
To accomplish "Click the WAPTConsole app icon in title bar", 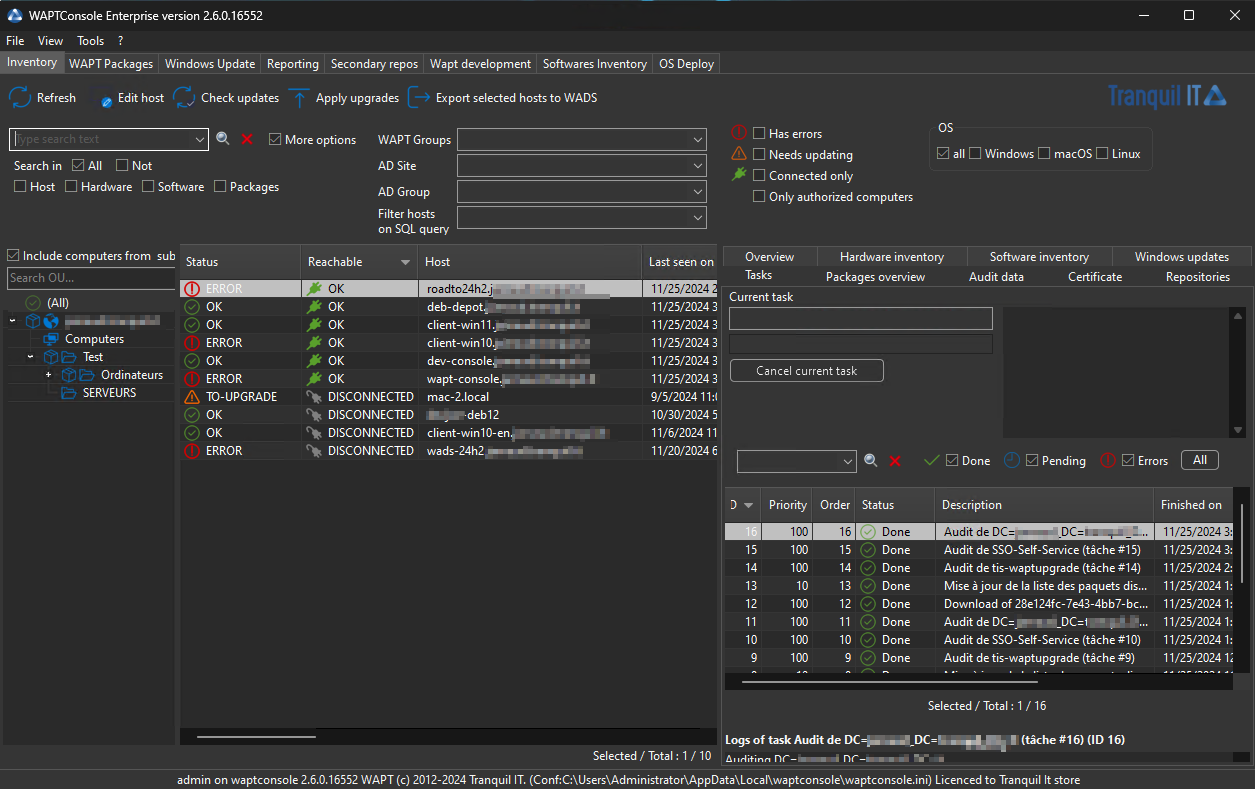I will 15,15.
